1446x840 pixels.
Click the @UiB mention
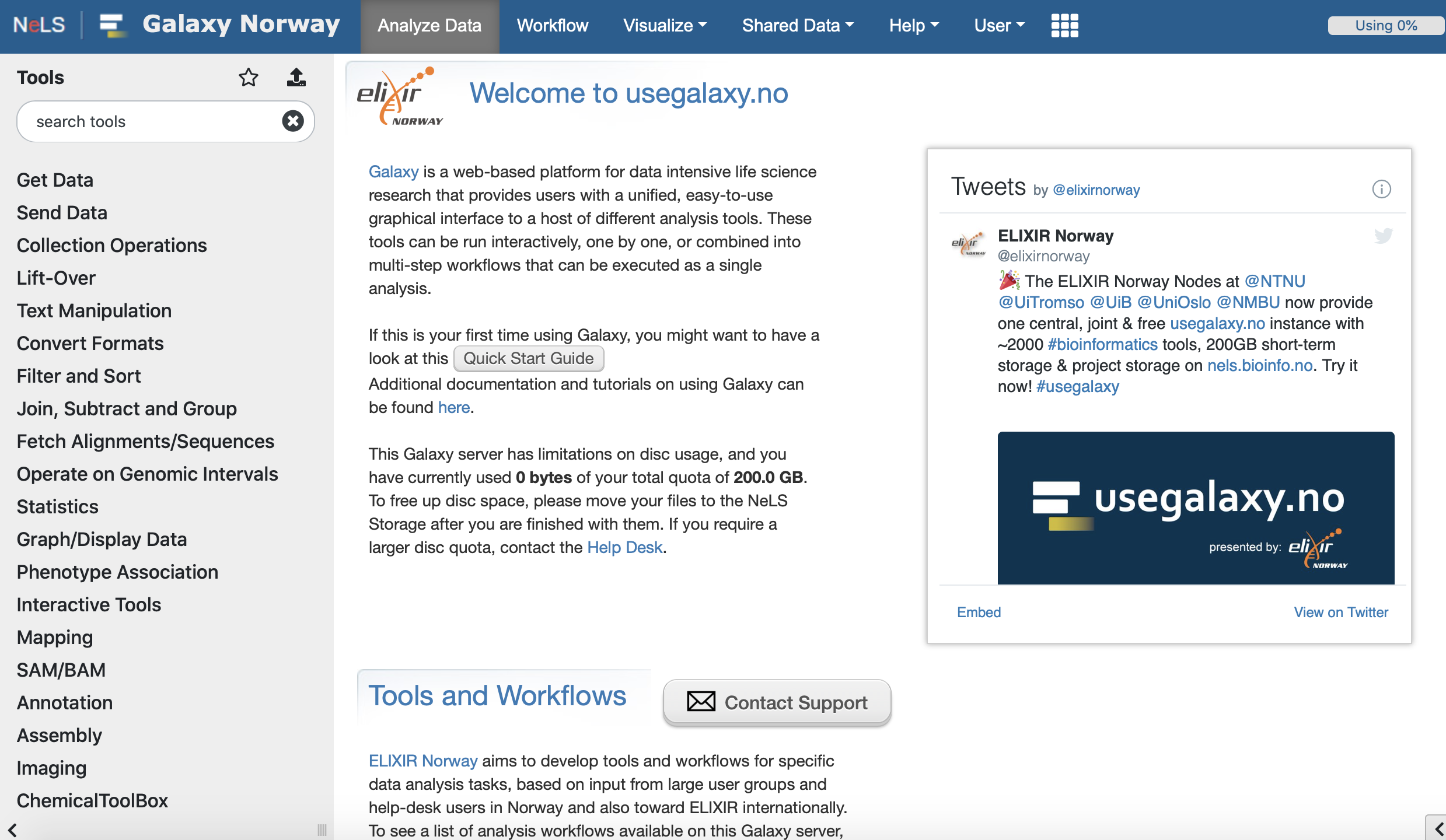1111,302
